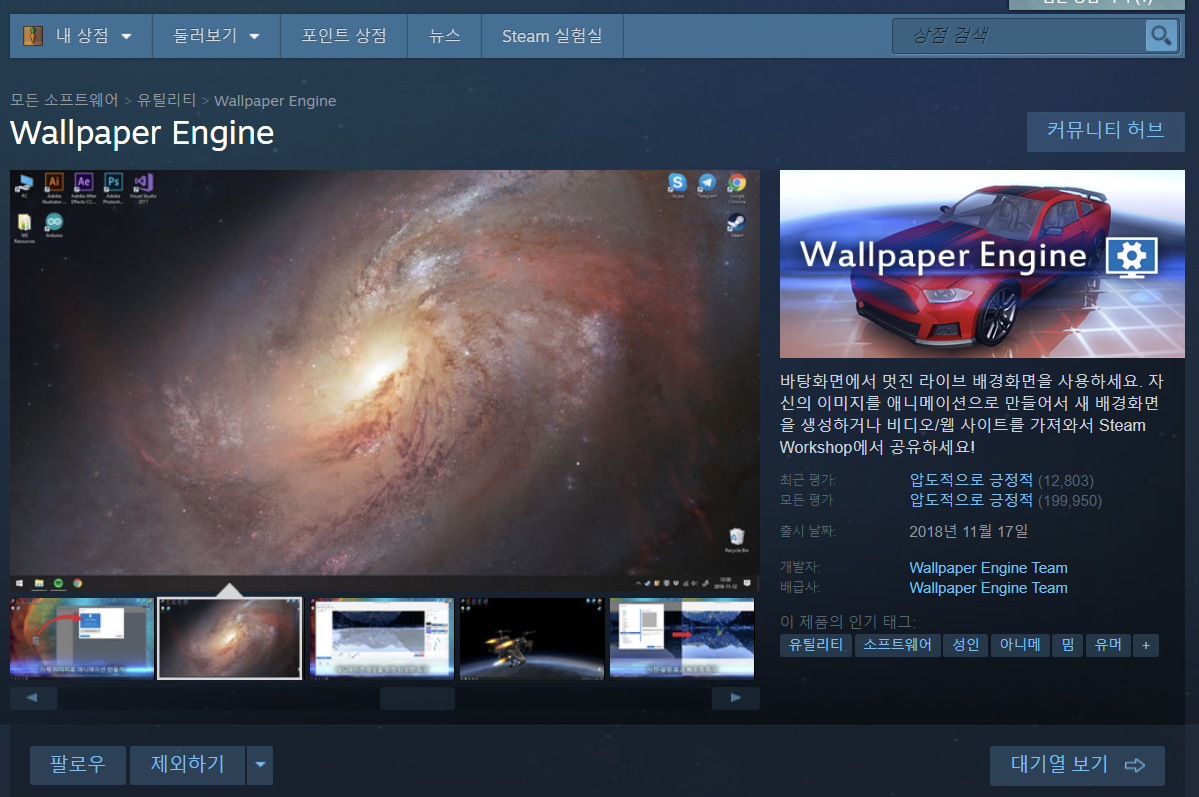Click the Wallpaper Engine breadcrumb link

275,101
